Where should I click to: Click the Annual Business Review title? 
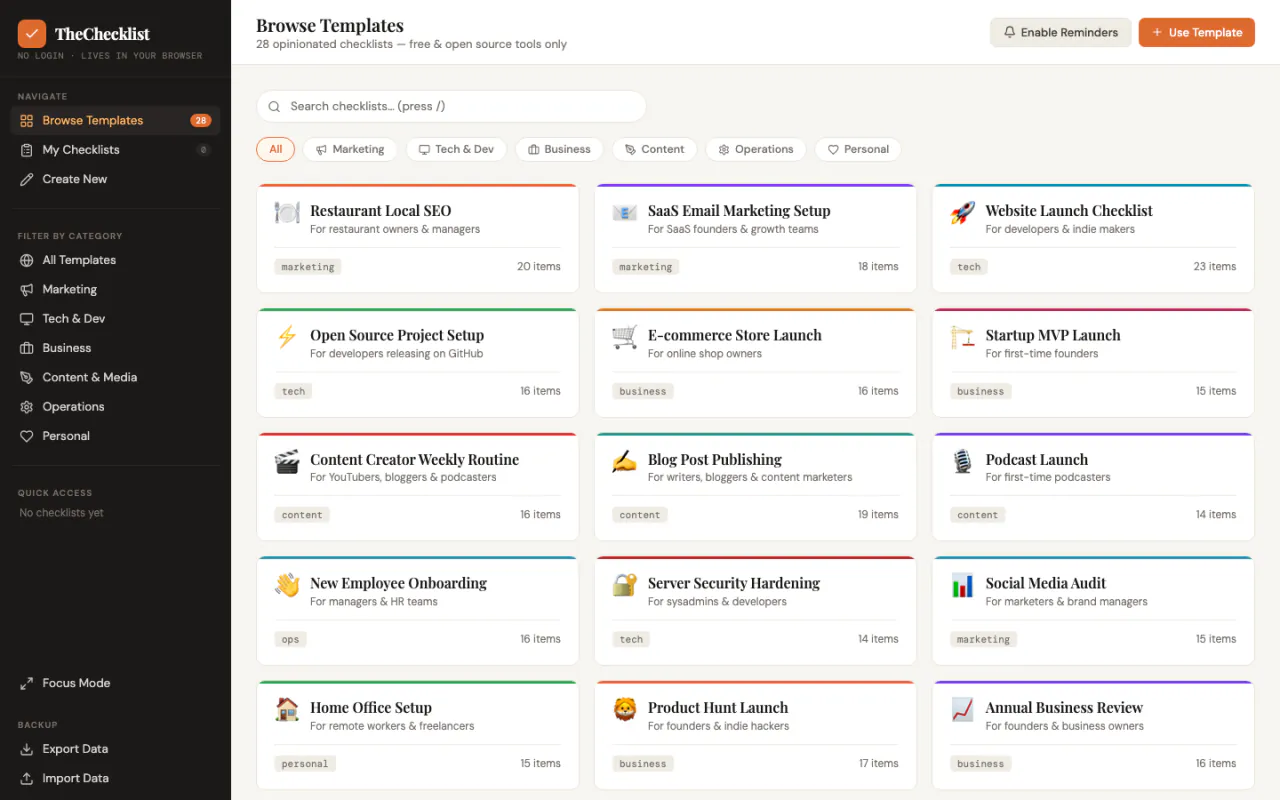[1064, 708]
